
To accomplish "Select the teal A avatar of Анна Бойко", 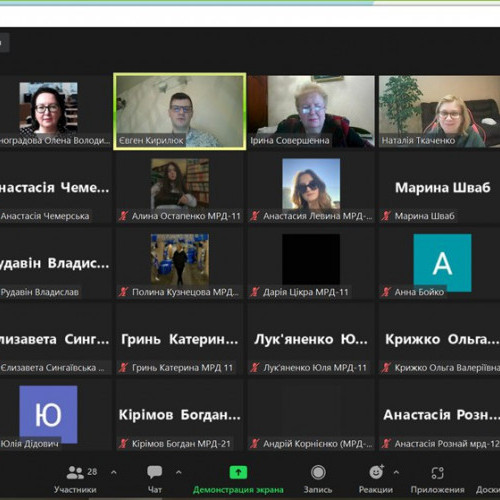I will tap(442, 263).
